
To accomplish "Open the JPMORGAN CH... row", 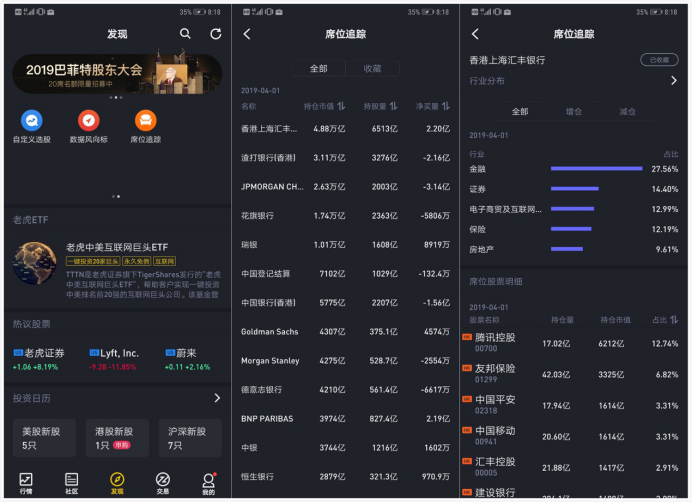I will (345, 187).
